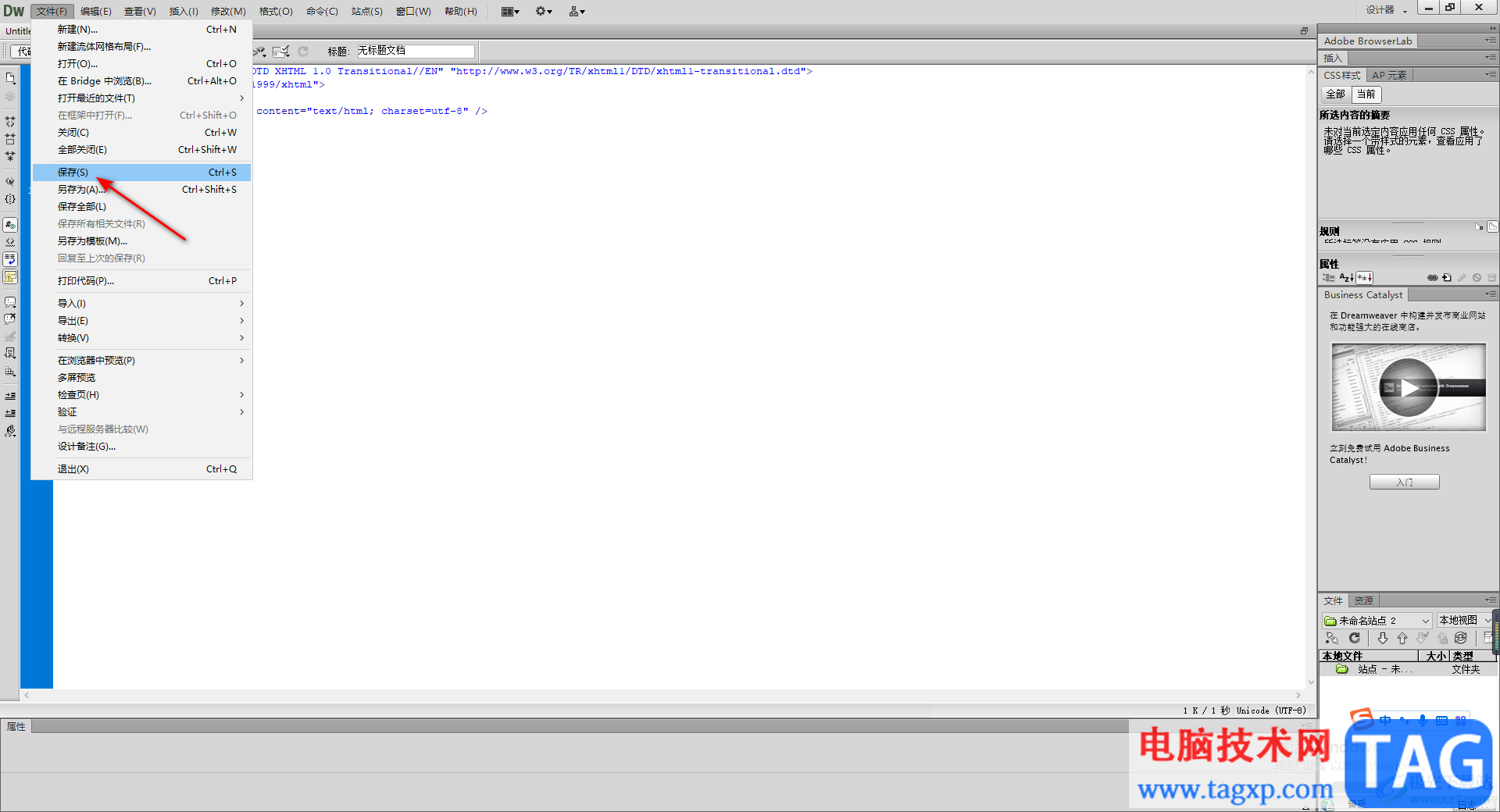Expand Open Recent Files (打开最近的文件) submenu
This screenshot has width=1500, height=812.
pos(141,98)
